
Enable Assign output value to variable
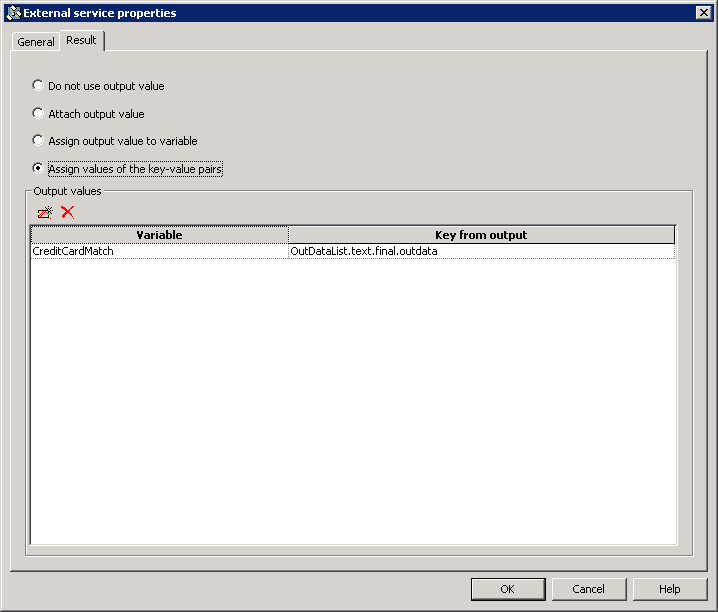pyautogui.click(x=38, y=141)
